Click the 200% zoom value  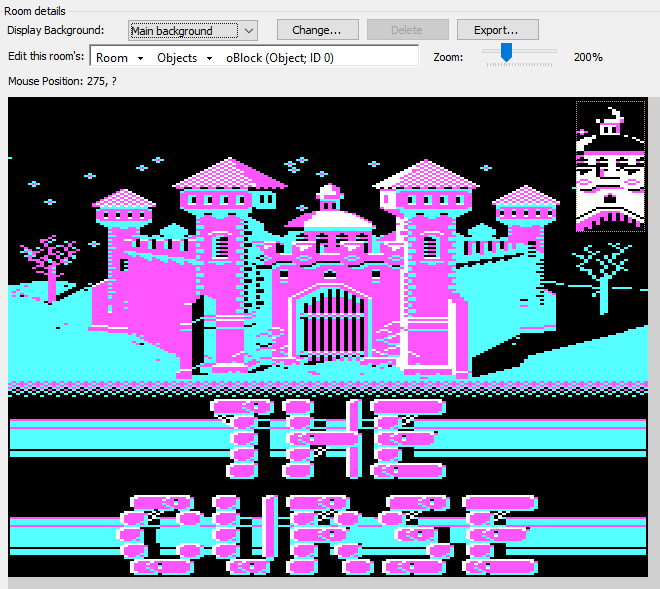pos(588,57)
